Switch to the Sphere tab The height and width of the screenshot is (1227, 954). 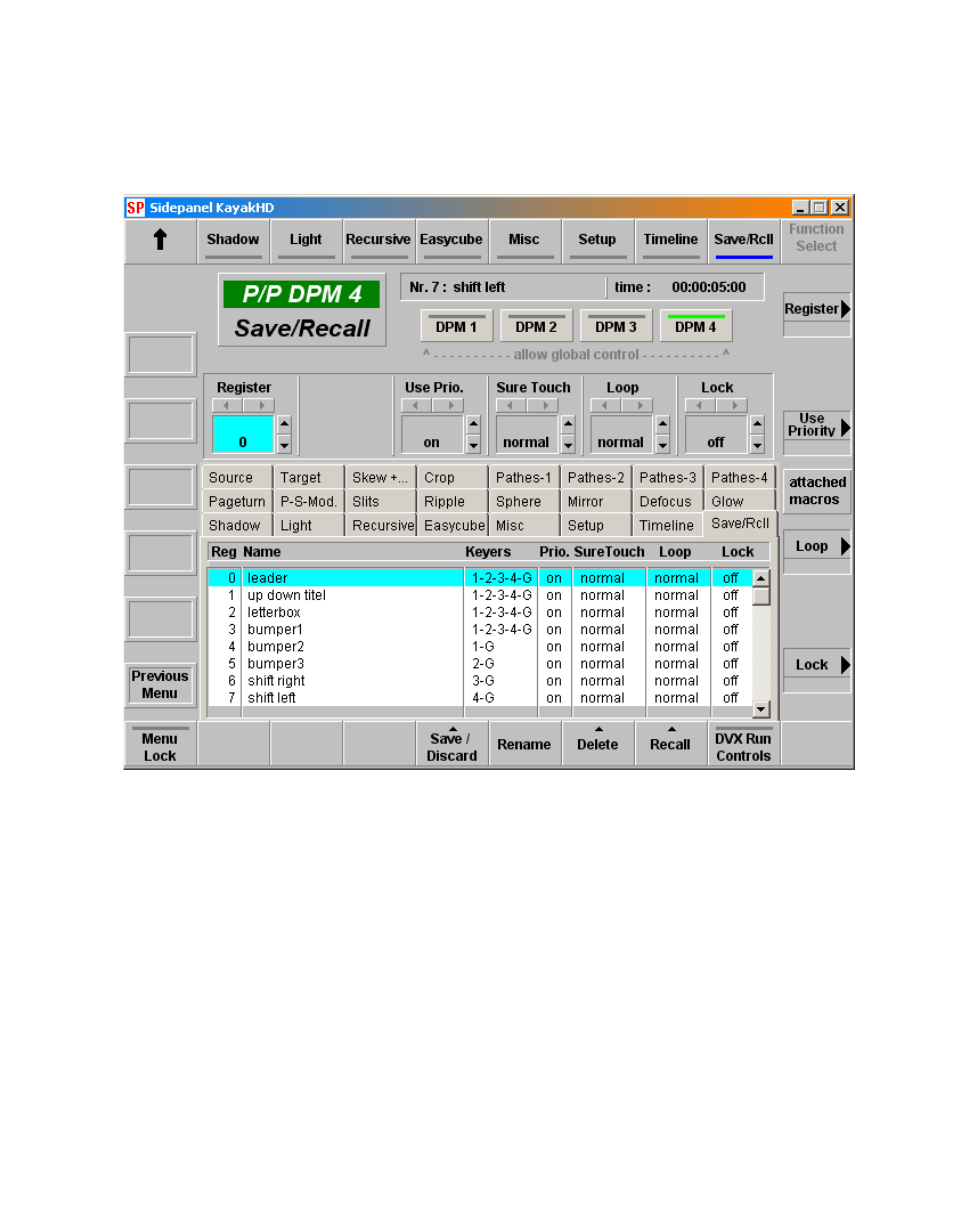[x=525, y=501]
